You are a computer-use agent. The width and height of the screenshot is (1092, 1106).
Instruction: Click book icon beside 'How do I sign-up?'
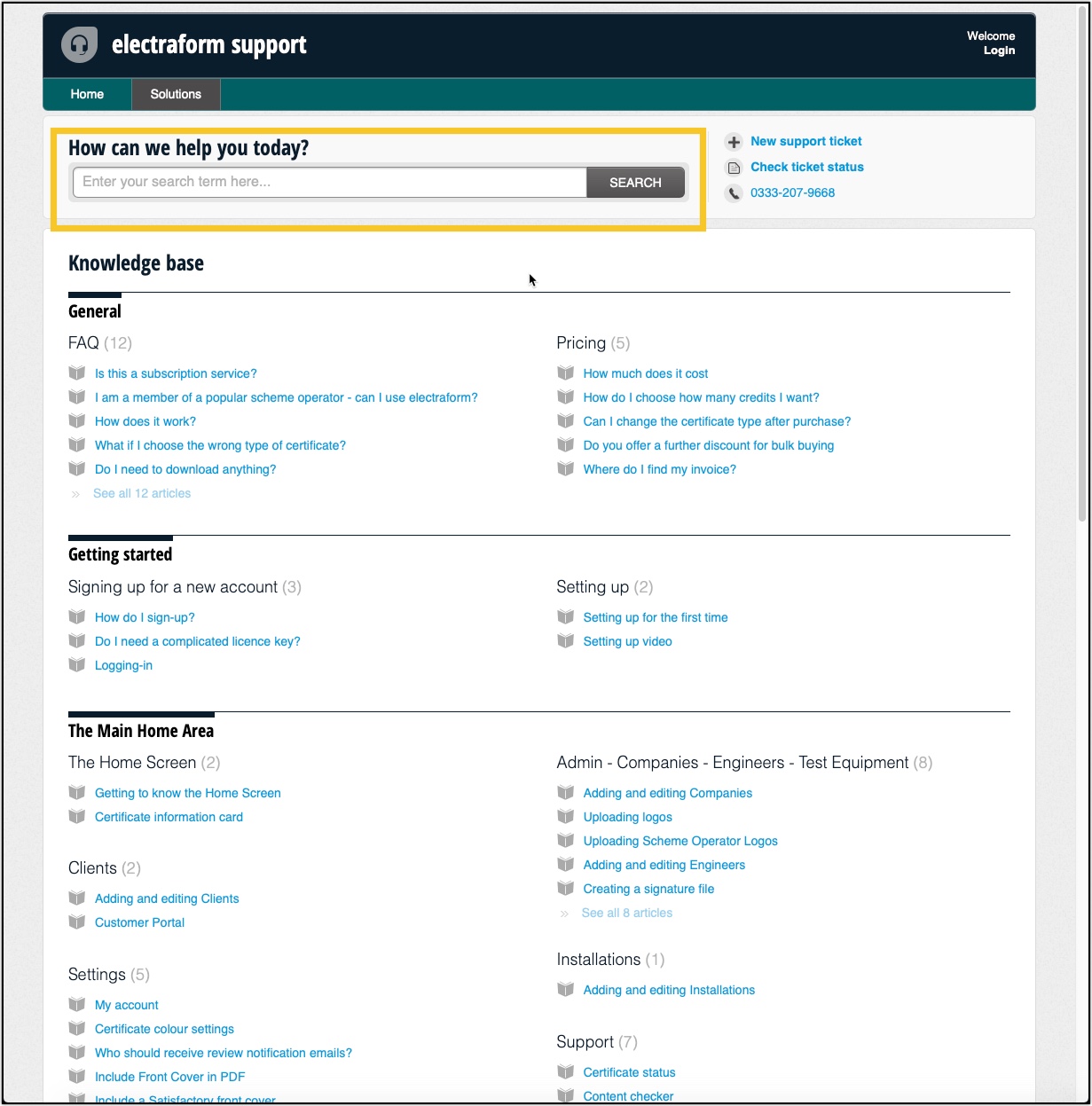click(x=77, y=616)
